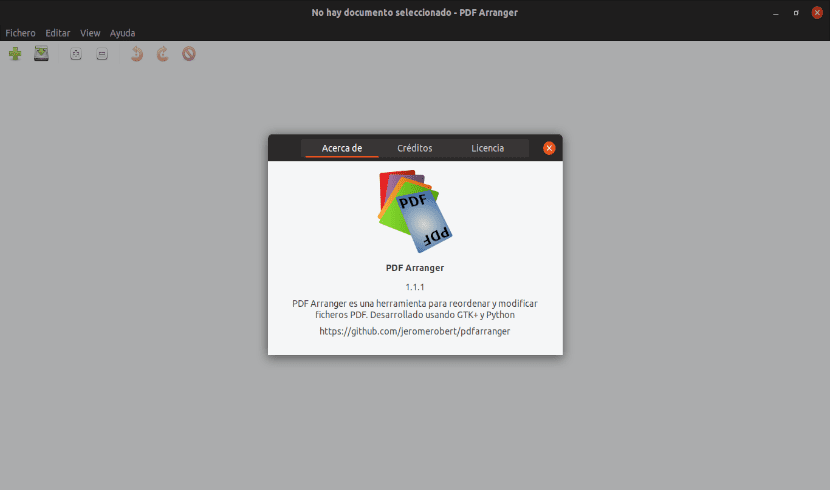The image size is (830, 490).
Task: Click the version number 1.1.1 text
Action: pos(415,287)
